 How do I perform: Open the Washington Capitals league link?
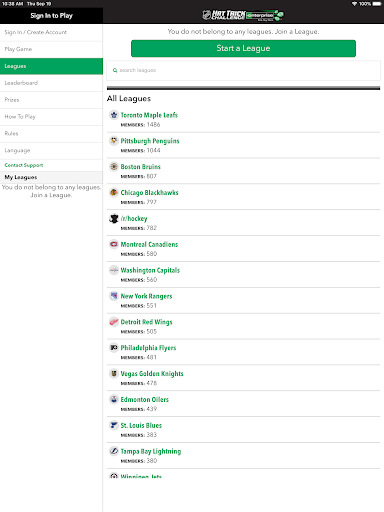pyautogui.click(x=150, y=270)
